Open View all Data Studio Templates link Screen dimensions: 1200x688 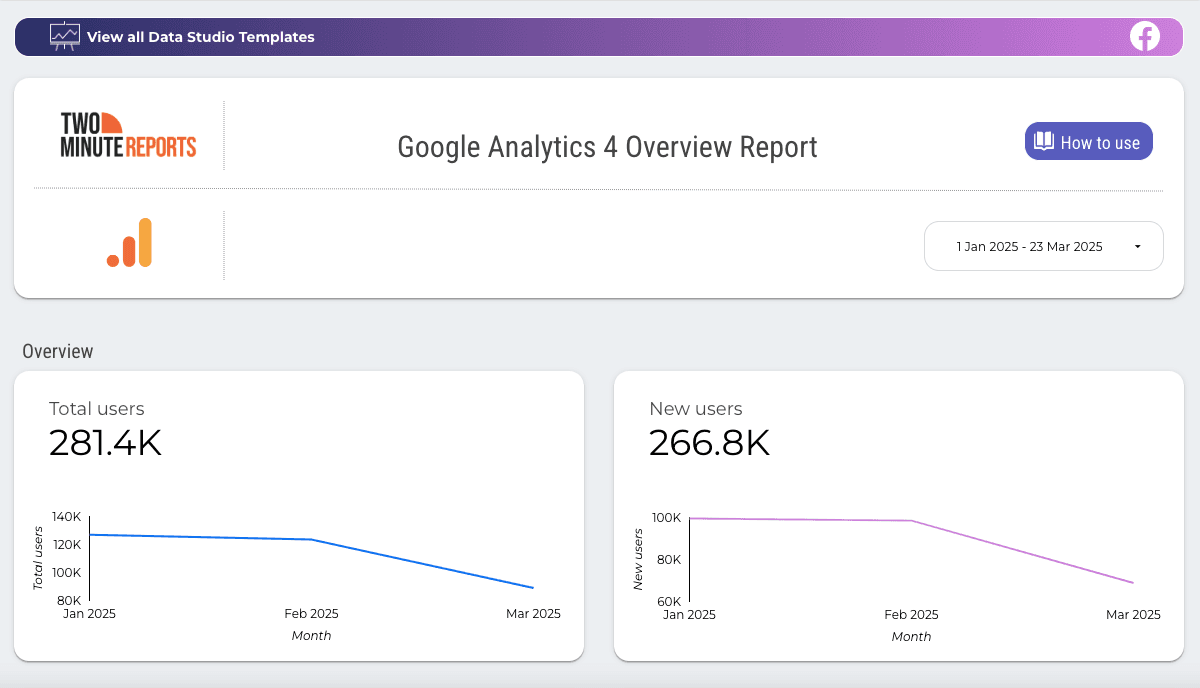coord(200,36)
